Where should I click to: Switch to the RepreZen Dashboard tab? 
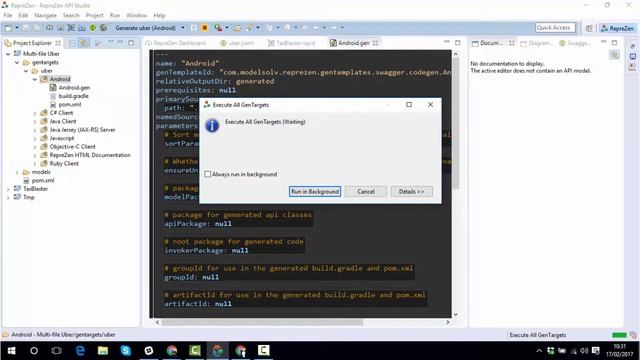pyautogui.click(x=176, y=43)
